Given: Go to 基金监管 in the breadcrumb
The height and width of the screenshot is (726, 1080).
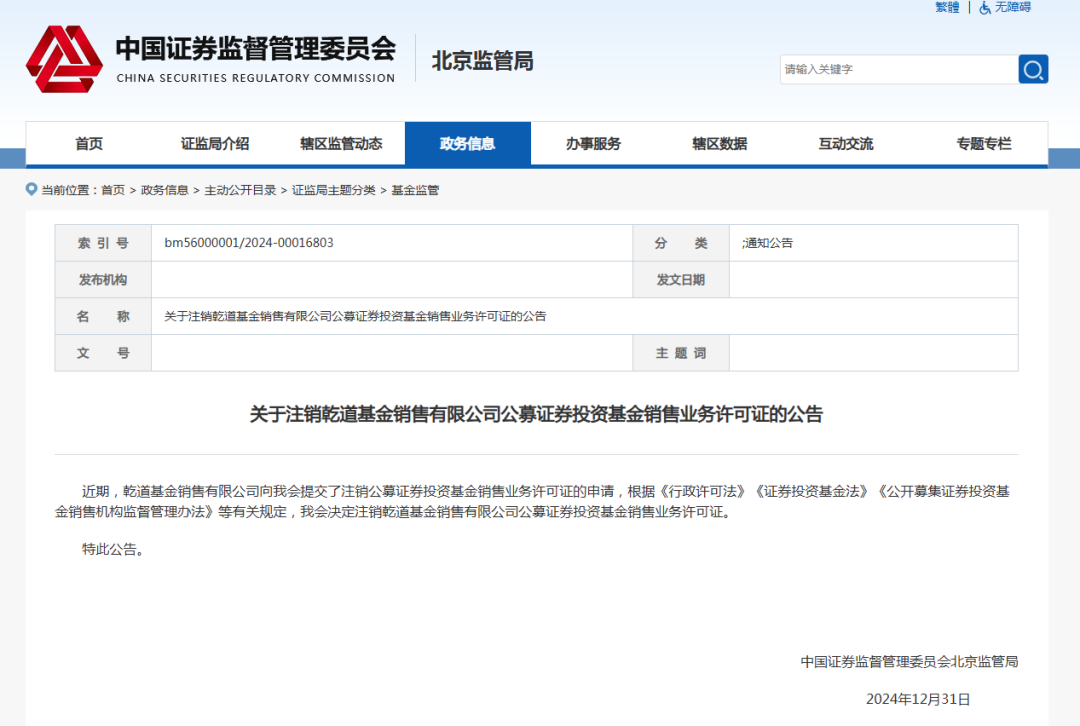Looking at the screenshot, I should point(415,190).
